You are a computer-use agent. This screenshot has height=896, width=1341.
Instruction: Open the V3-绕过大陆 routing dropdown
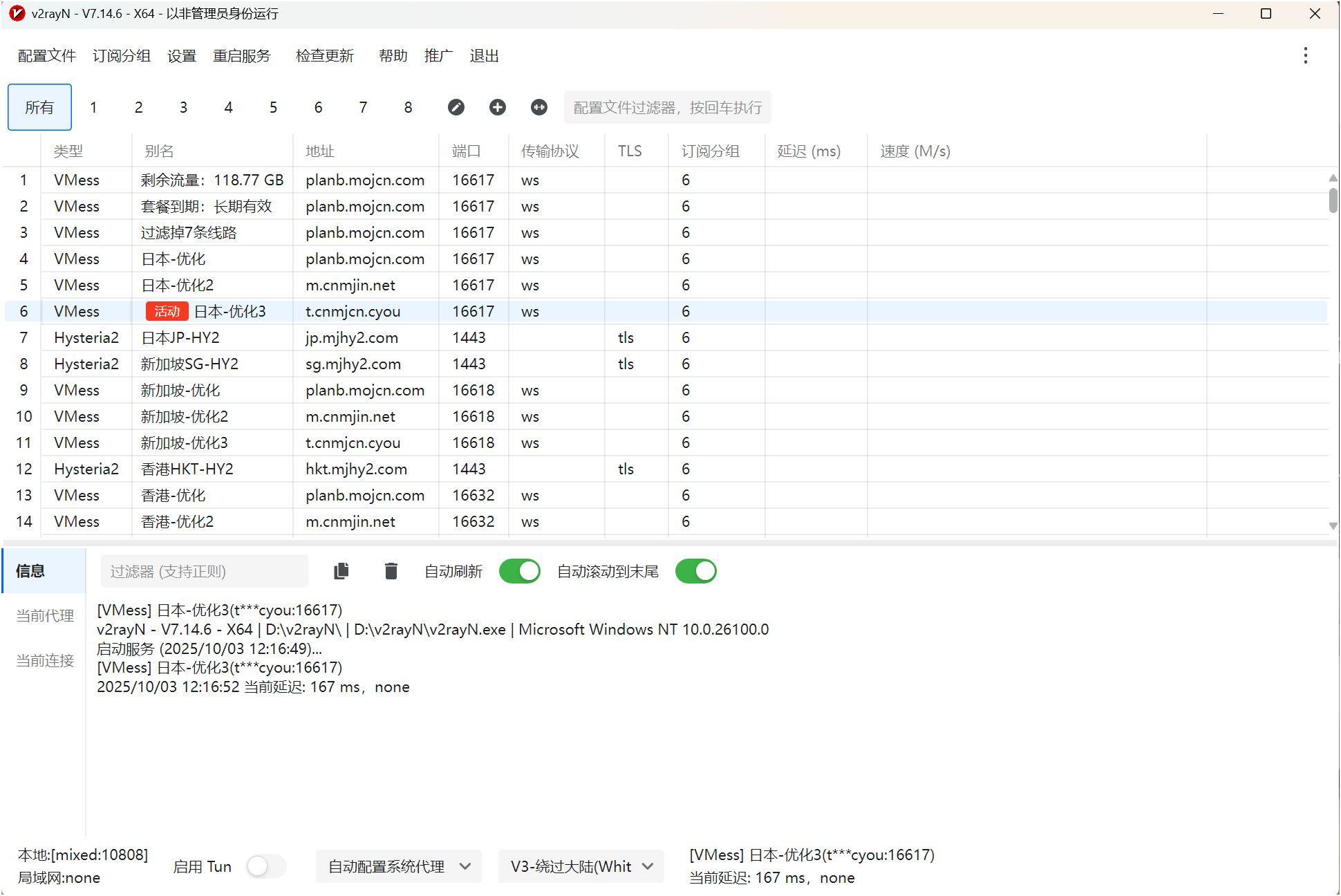(x=581, y=866)
